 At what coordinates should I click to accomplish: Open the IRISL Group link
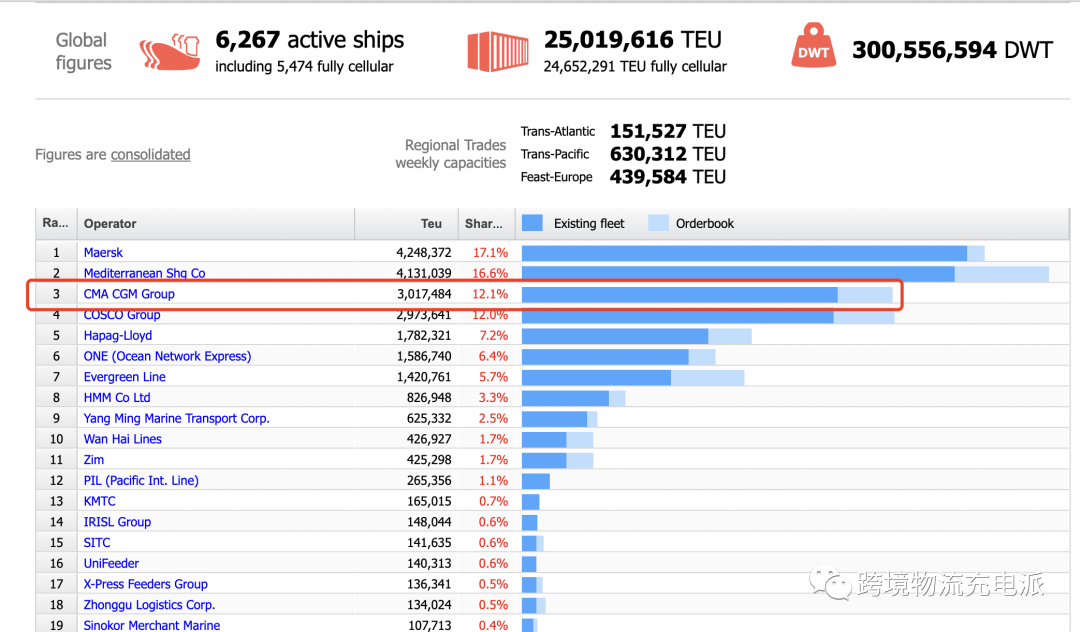point(117,522)
